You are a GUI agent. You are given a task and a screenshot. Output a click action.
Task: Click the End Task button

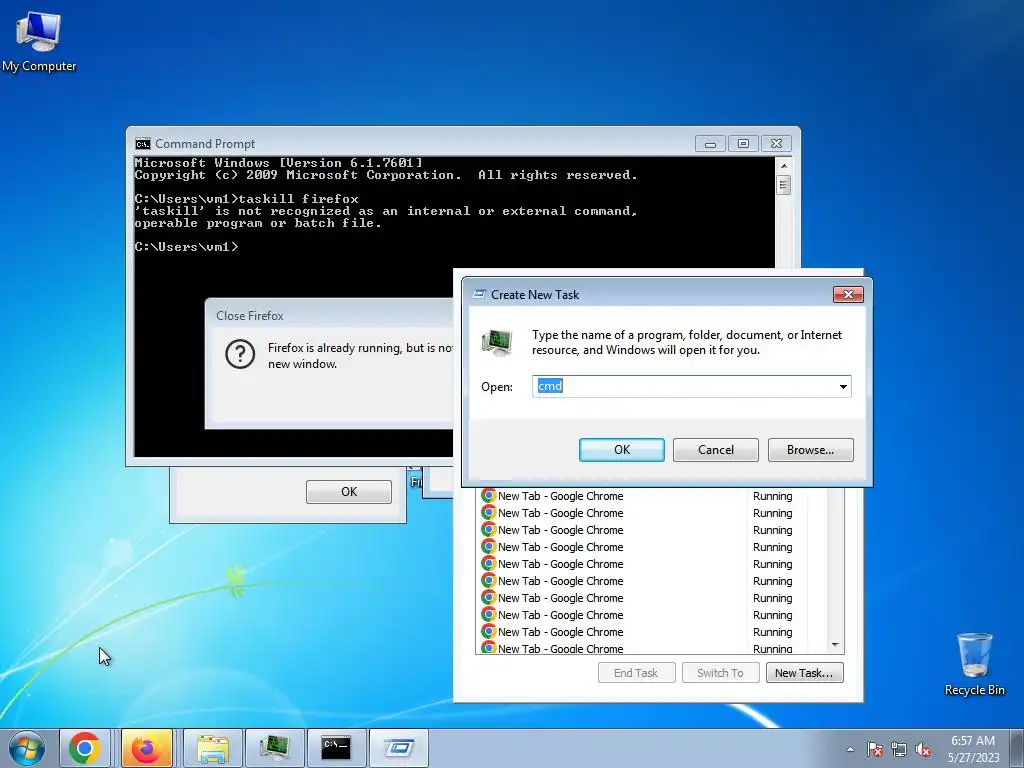[636, 673]
